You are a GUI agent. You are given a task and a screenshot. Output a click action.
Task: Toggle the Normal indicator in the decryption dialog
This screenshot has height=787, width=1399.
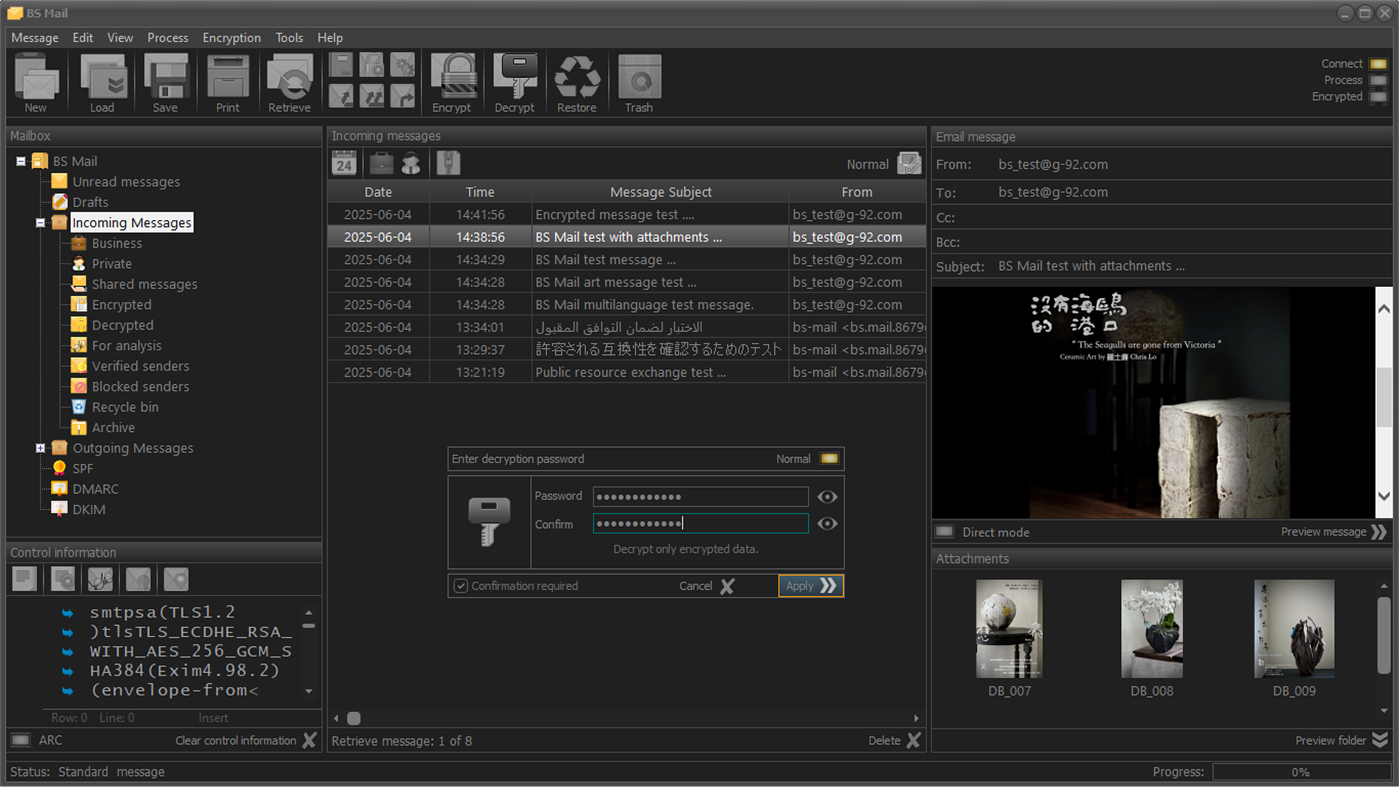coord(830,459)
